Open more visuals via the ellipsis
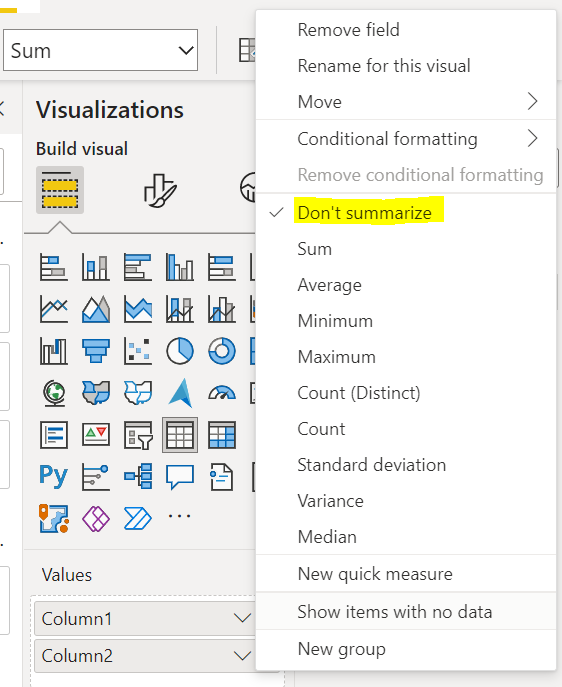Screen dimensions: 562x687 tap(180, 516)
